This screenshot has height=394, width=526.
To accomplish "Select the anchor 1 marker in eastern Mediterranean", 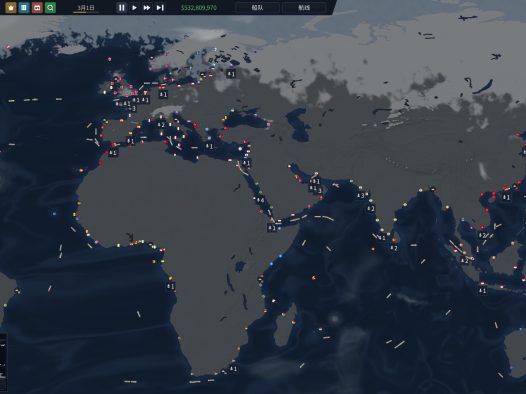I will point(209,146).
